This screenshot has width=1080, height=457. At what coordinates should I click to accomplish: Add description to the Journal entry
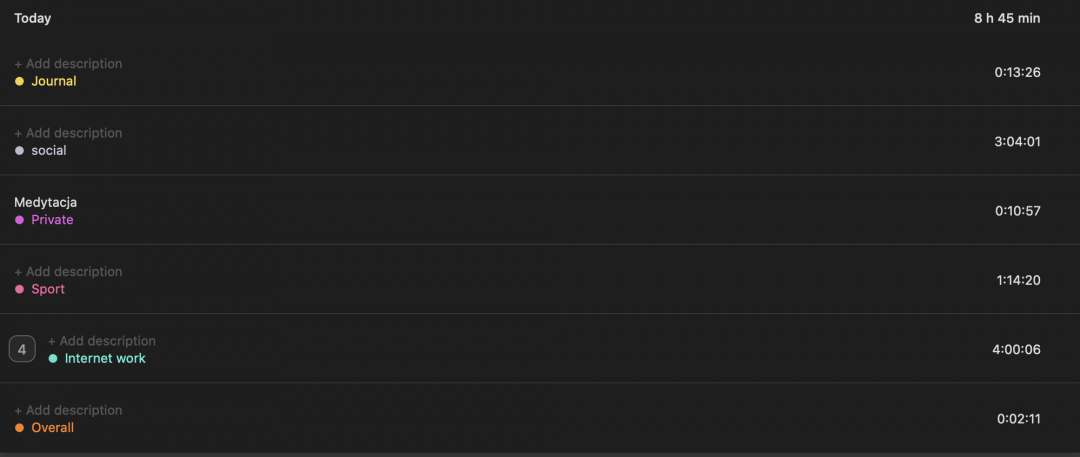click(68, 64)
